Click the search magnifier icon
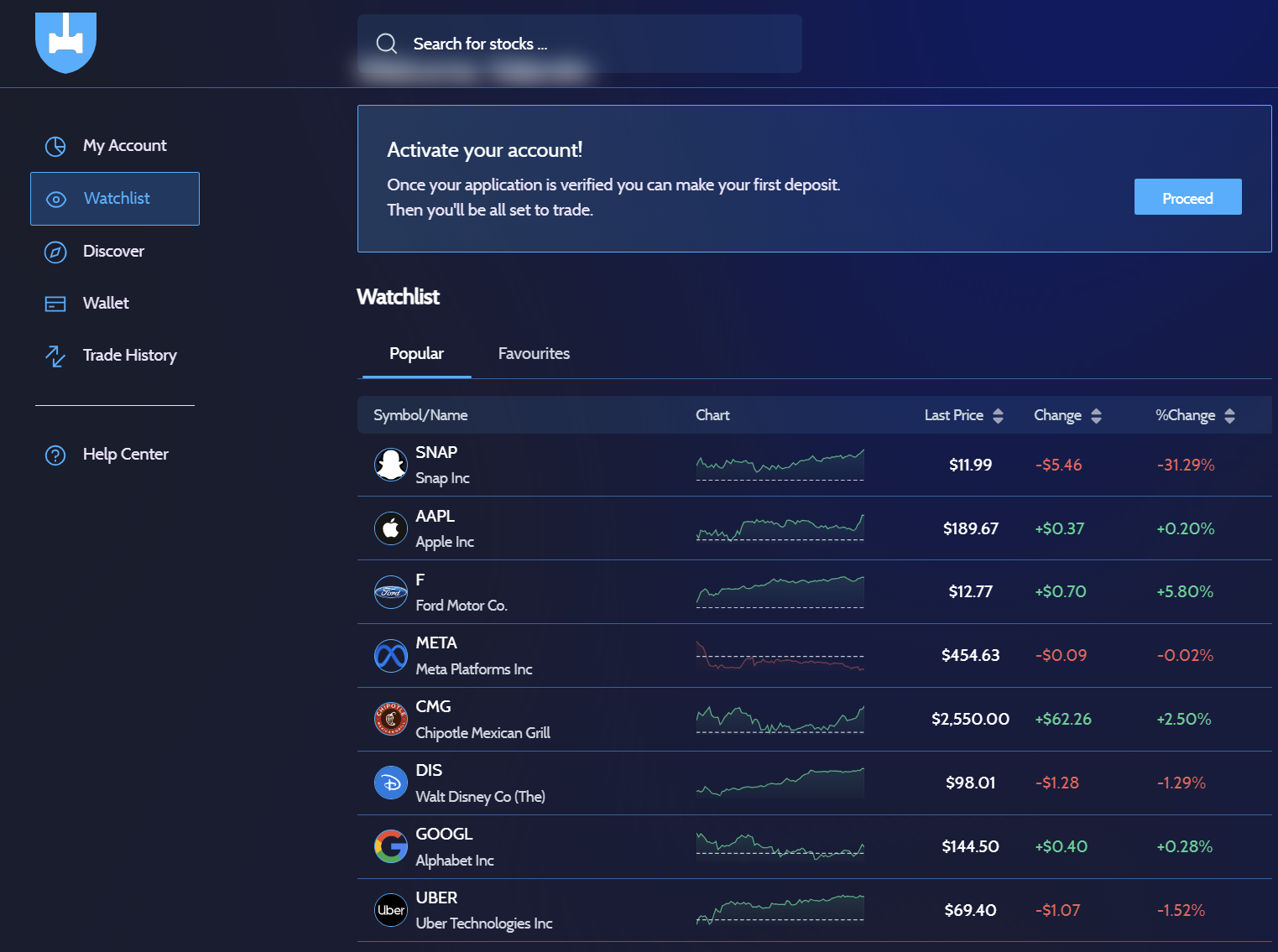 (x=387, y=44)
